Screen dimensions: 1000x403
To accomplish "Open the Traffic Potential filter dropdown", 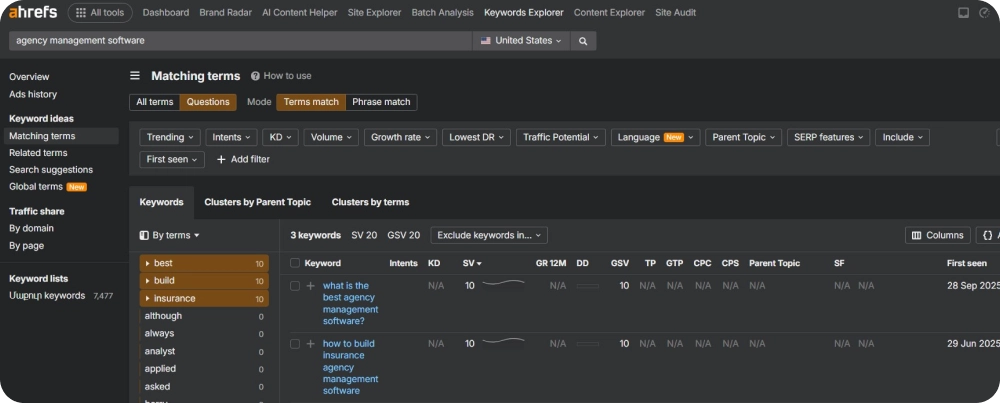I will pyautogui.click(x=561, y=137).
